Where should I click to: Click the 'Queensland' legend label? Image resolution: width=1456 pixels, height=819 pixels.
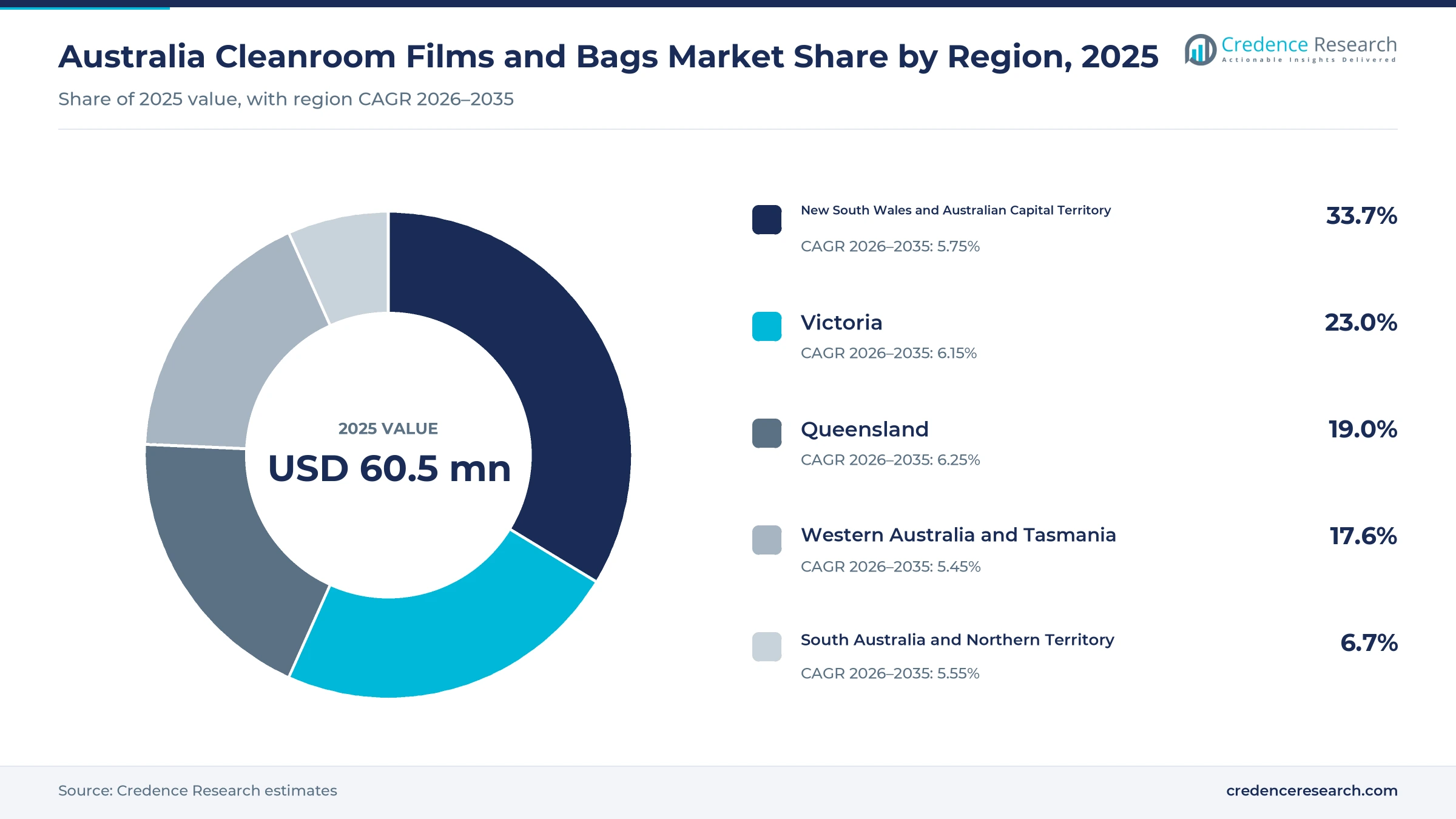click(x=864, y=429)
